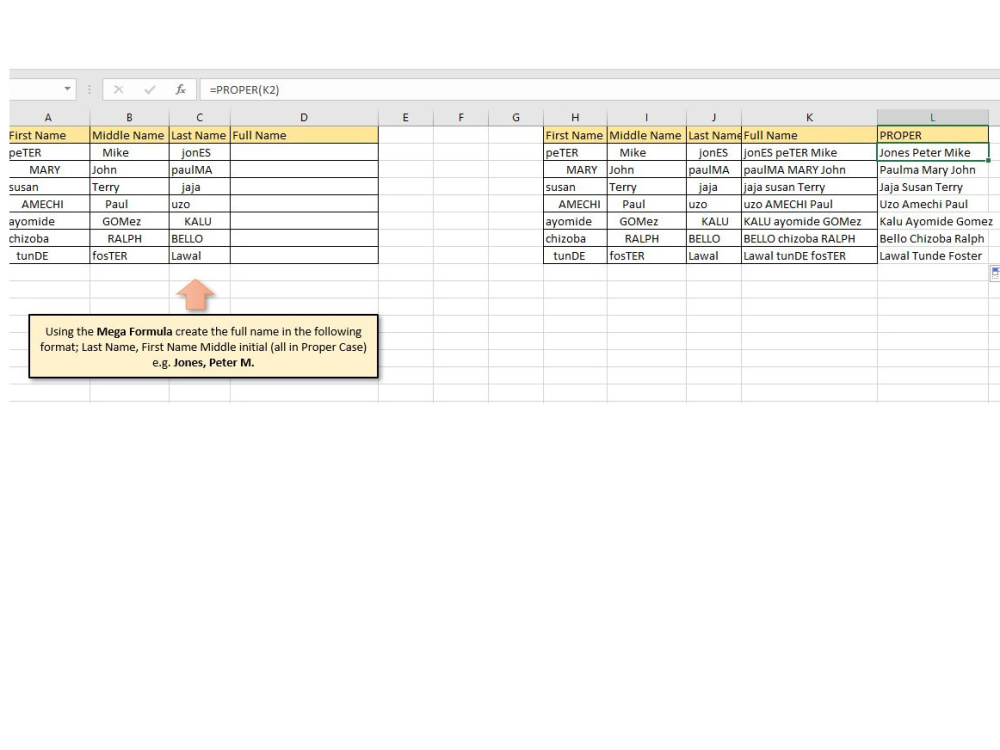Select 'Terry' cell in column I
Screen dimensions: 1000x750
click(x=647, y=187)
